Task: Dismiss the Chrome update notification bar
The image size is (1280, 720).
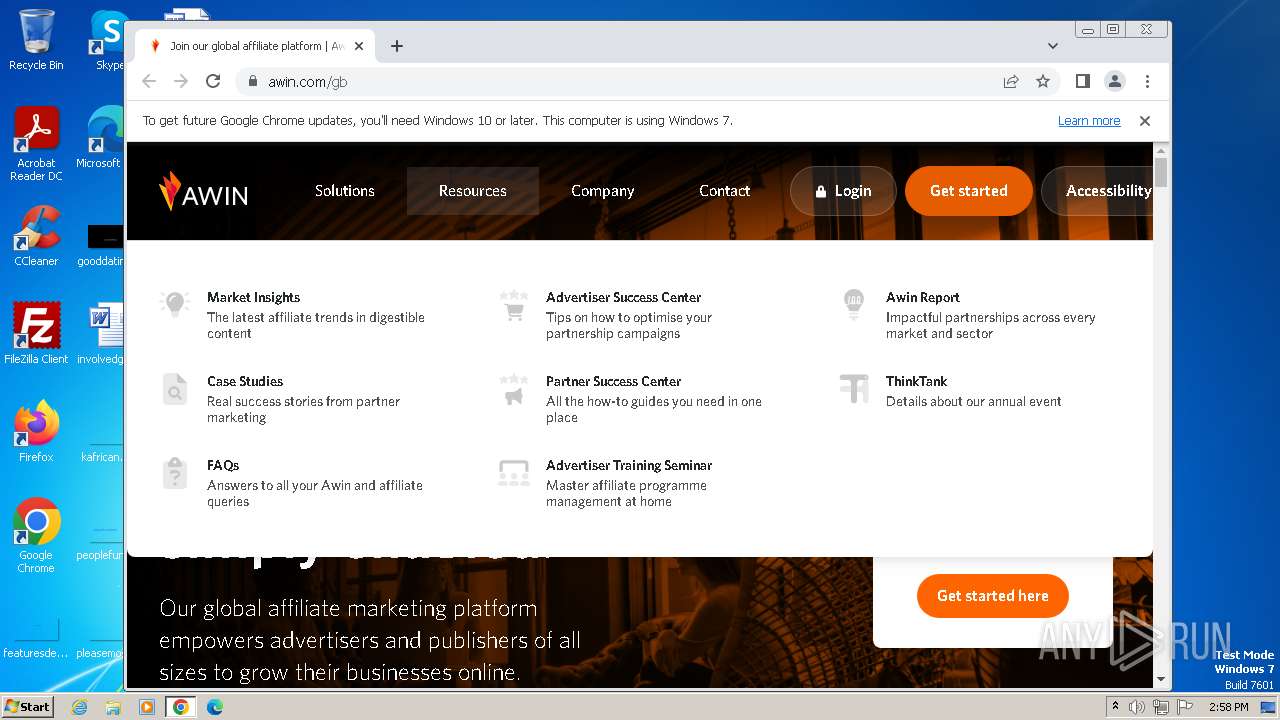Action: coord(1145,121)
